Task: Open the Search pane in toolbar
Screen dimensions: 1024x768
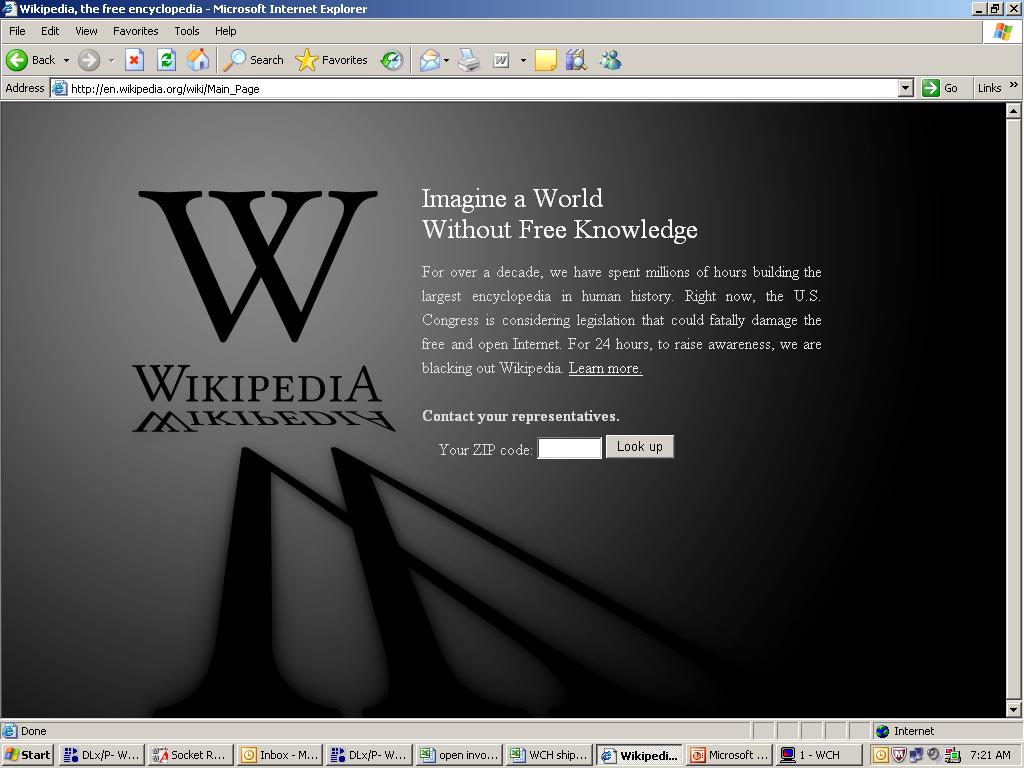Action: tap(254, 60)
